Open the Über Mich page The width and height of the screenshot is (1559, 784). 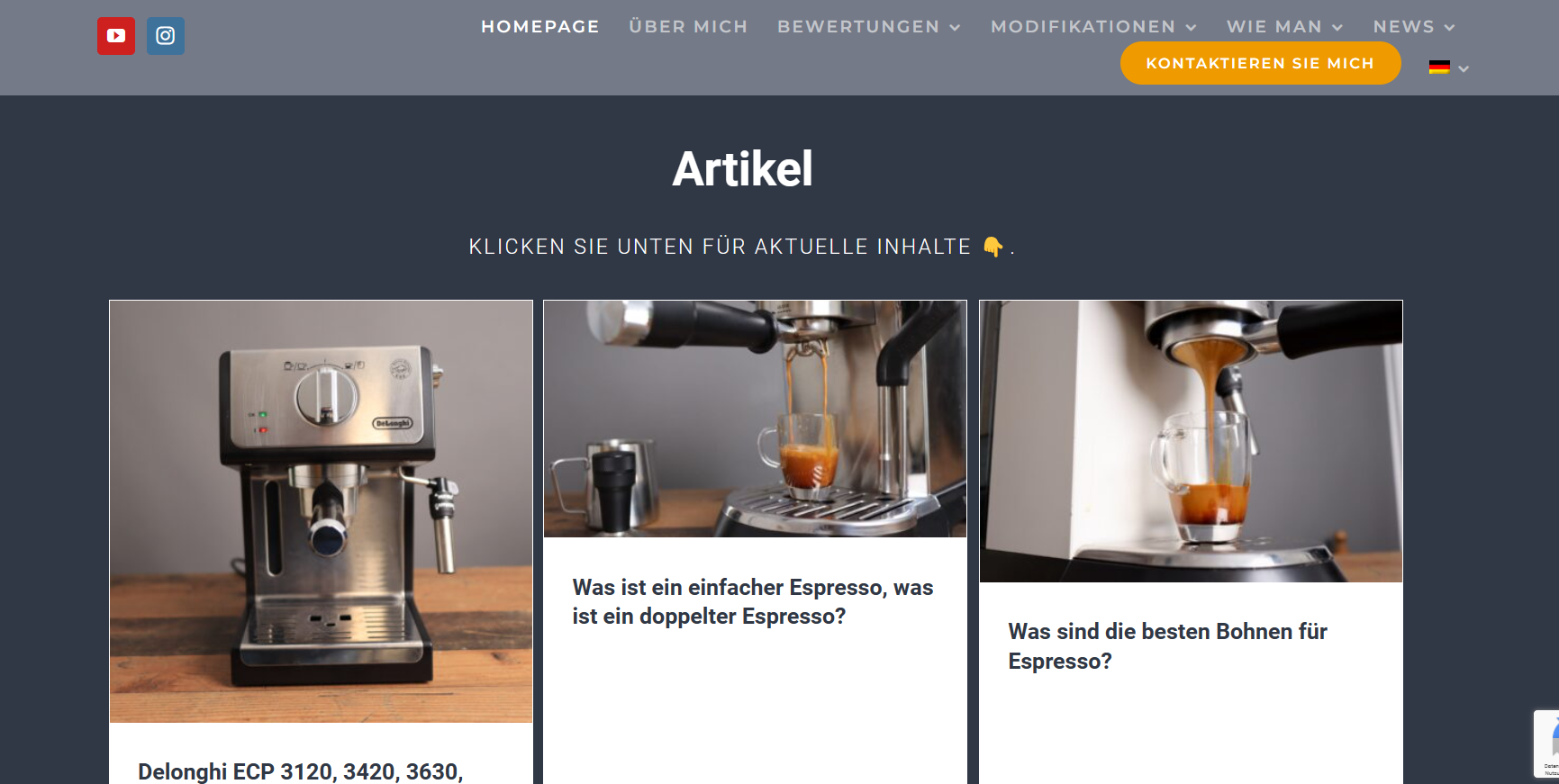click(x=688, y=27)
